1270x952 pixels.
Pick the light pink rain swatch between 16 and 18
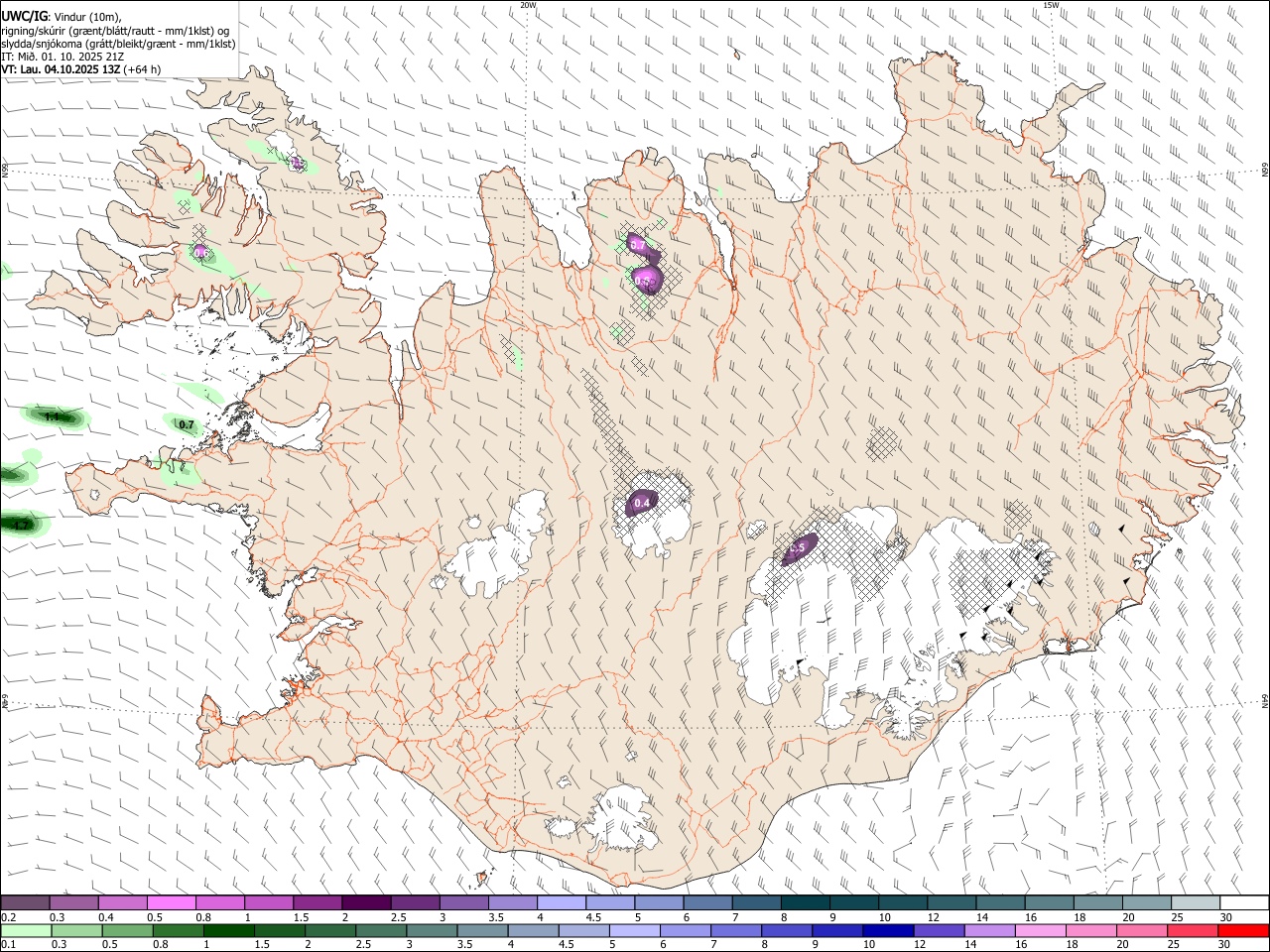[1040, 931]
